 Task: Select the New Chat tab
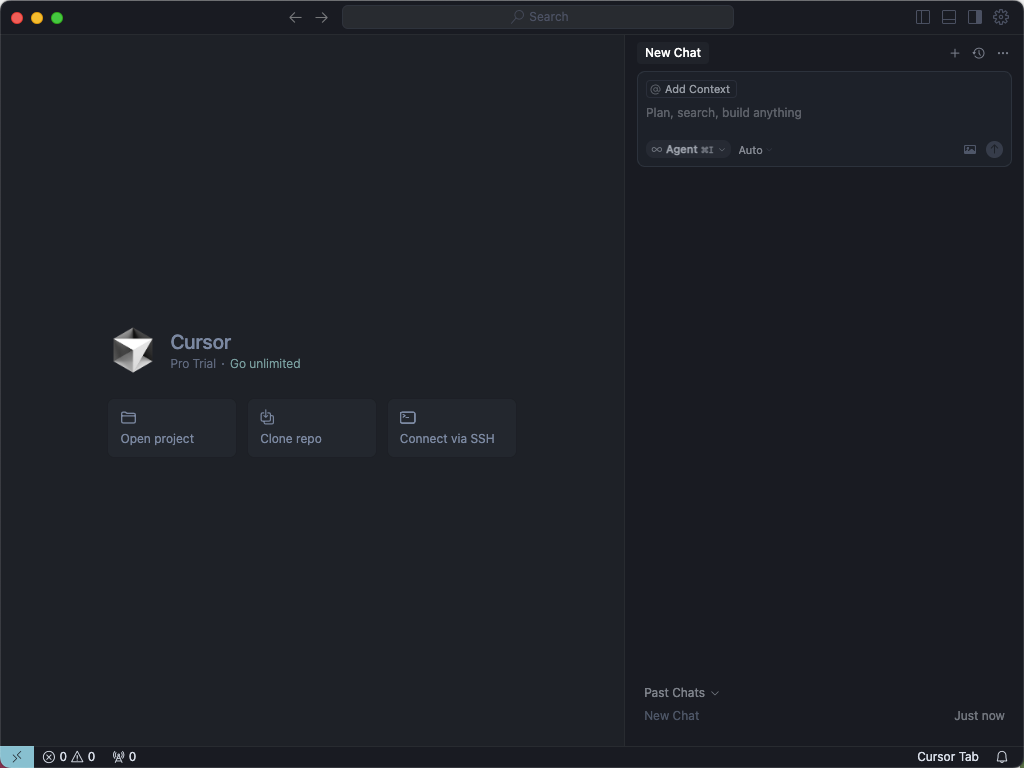[673, 53]
